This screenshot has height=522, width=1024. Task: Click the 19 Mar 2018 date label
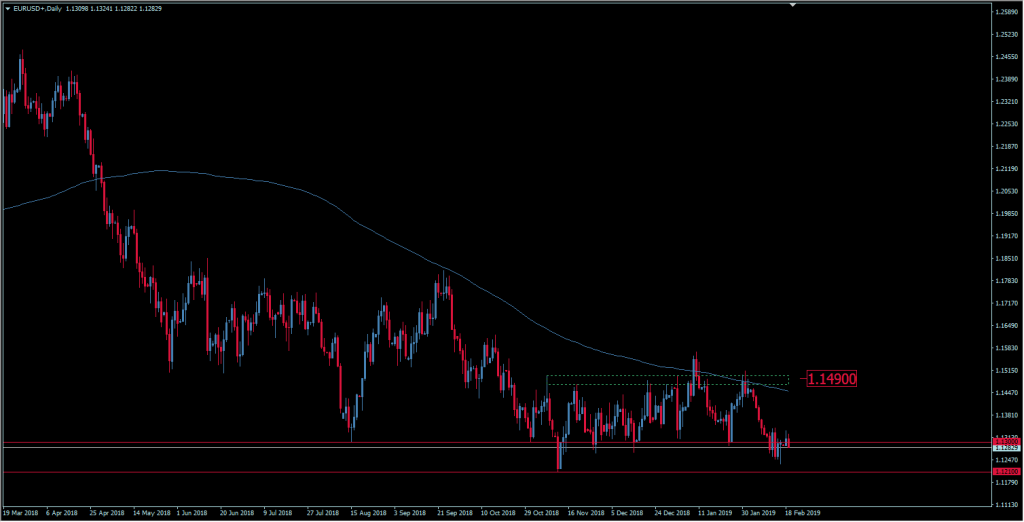point(21,514)
